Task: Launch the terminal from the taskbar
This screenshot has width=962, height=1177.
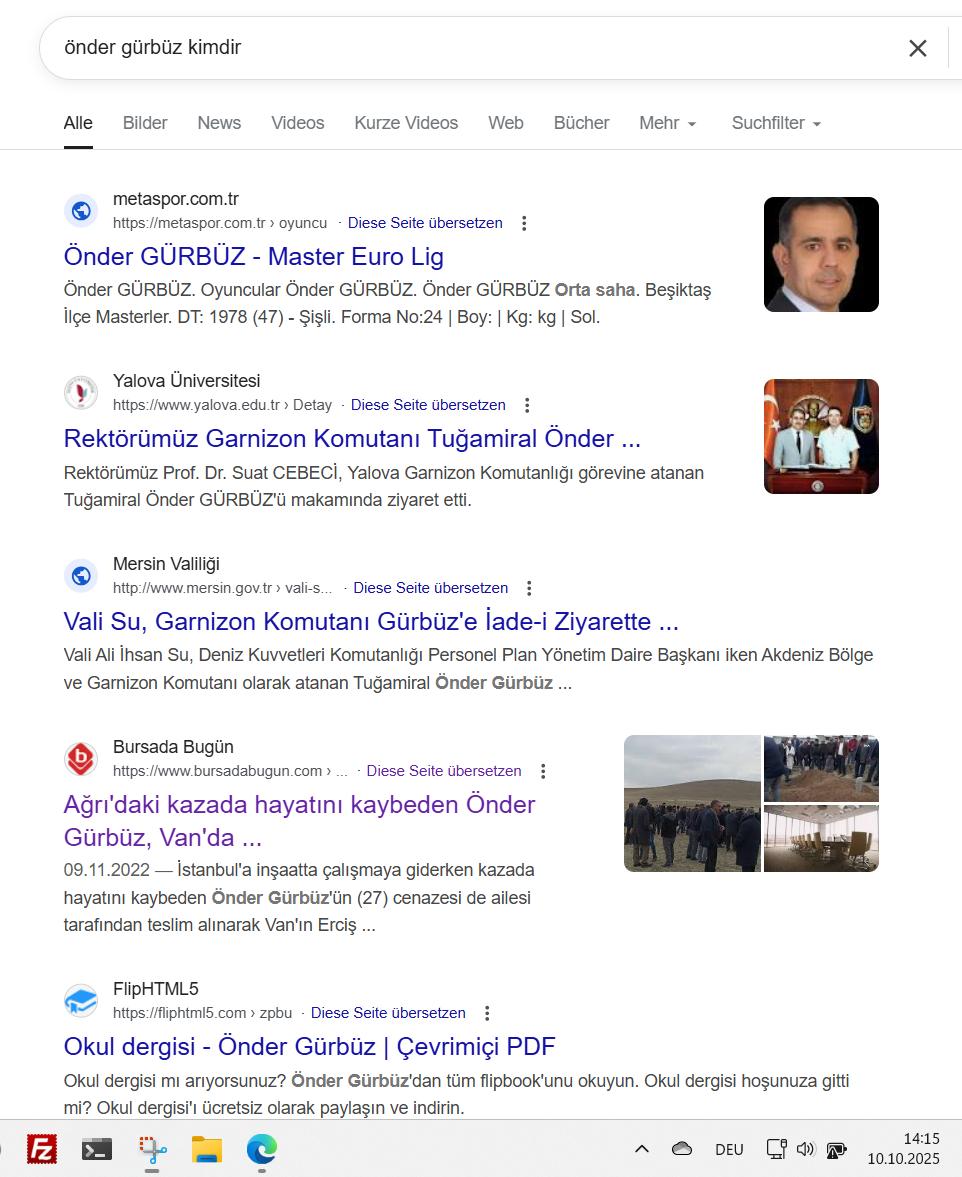Action: click(x=97, y=1149)
